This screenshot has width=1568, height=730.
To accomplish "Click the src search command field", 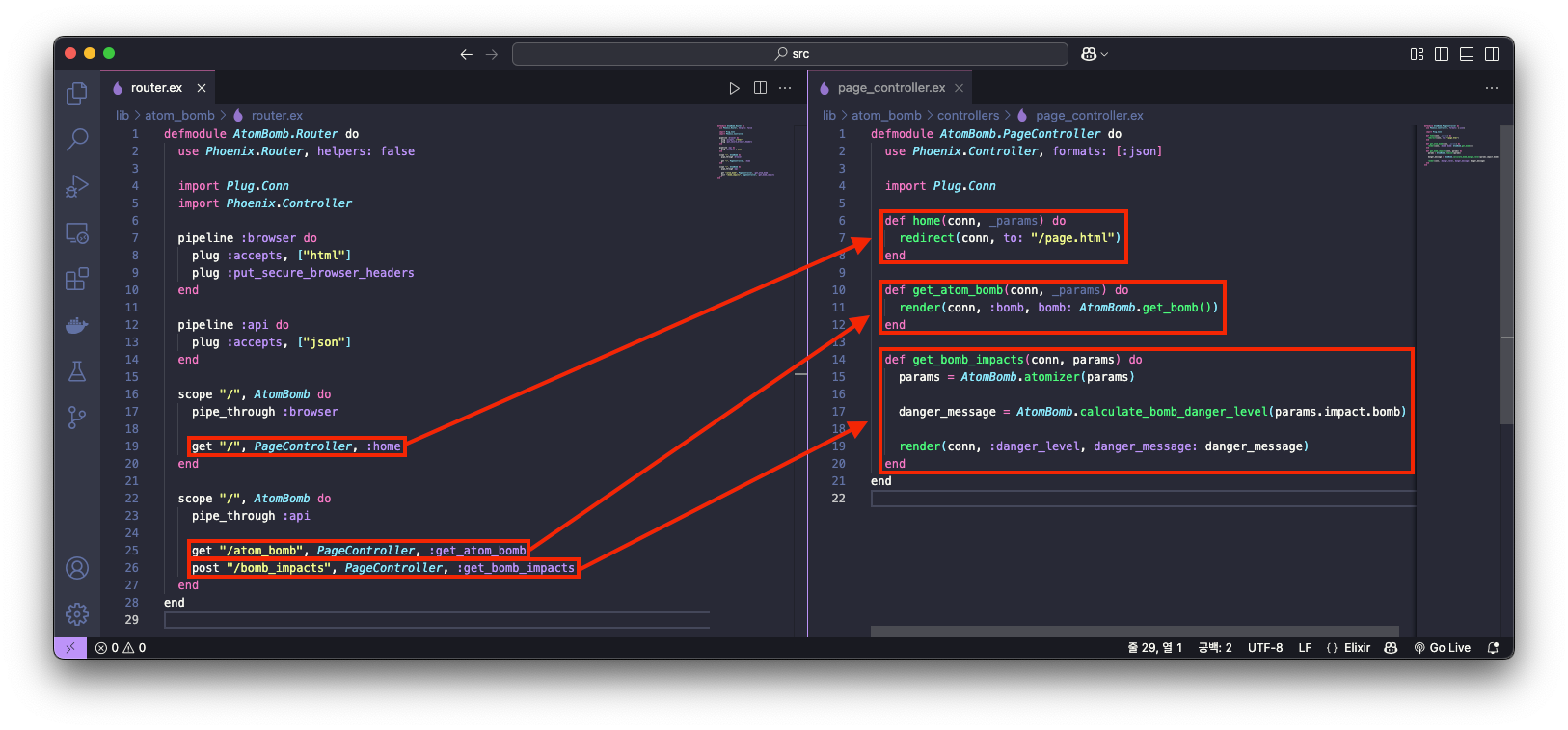I will tap(790, 54).
